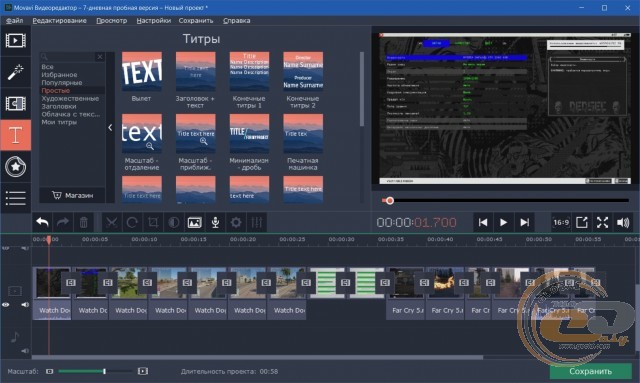Viewport: 640px width, 383px height.
Task: Open the stickers star panel
Action: [16, 167]
